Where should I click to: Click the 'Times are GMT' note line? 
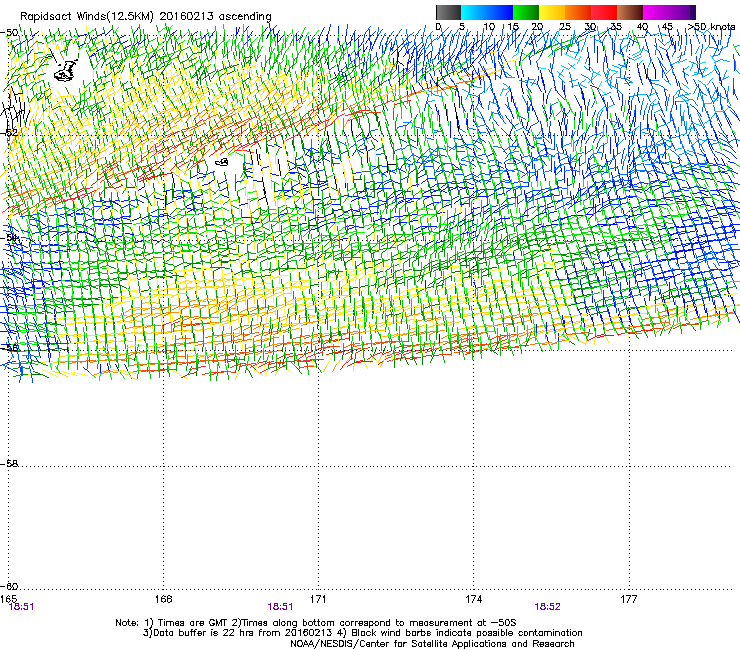[316, 623]
